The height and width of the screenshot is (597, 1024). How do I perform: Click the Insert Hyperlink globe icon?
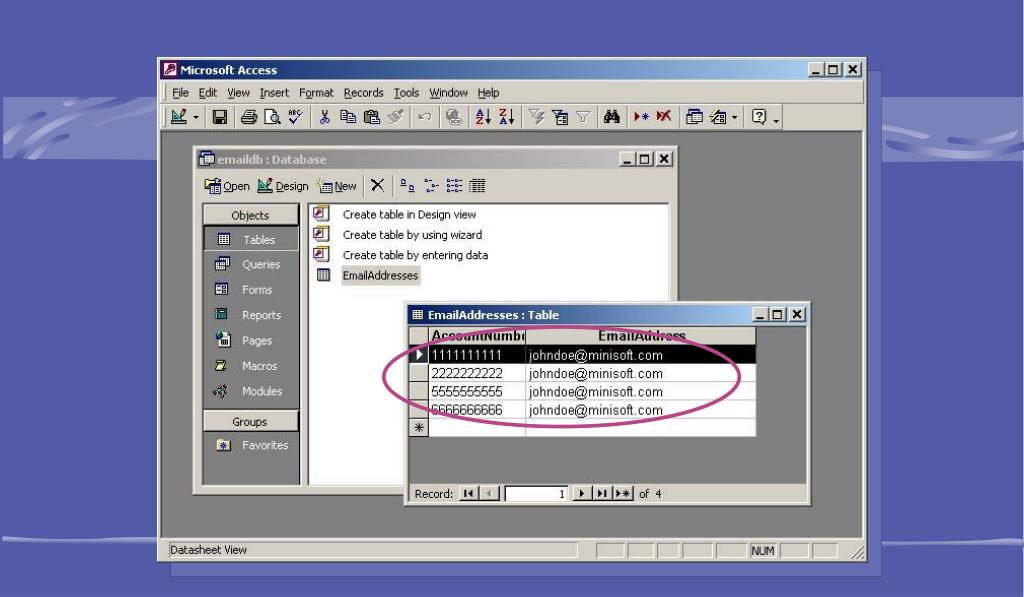pos(453,117)
